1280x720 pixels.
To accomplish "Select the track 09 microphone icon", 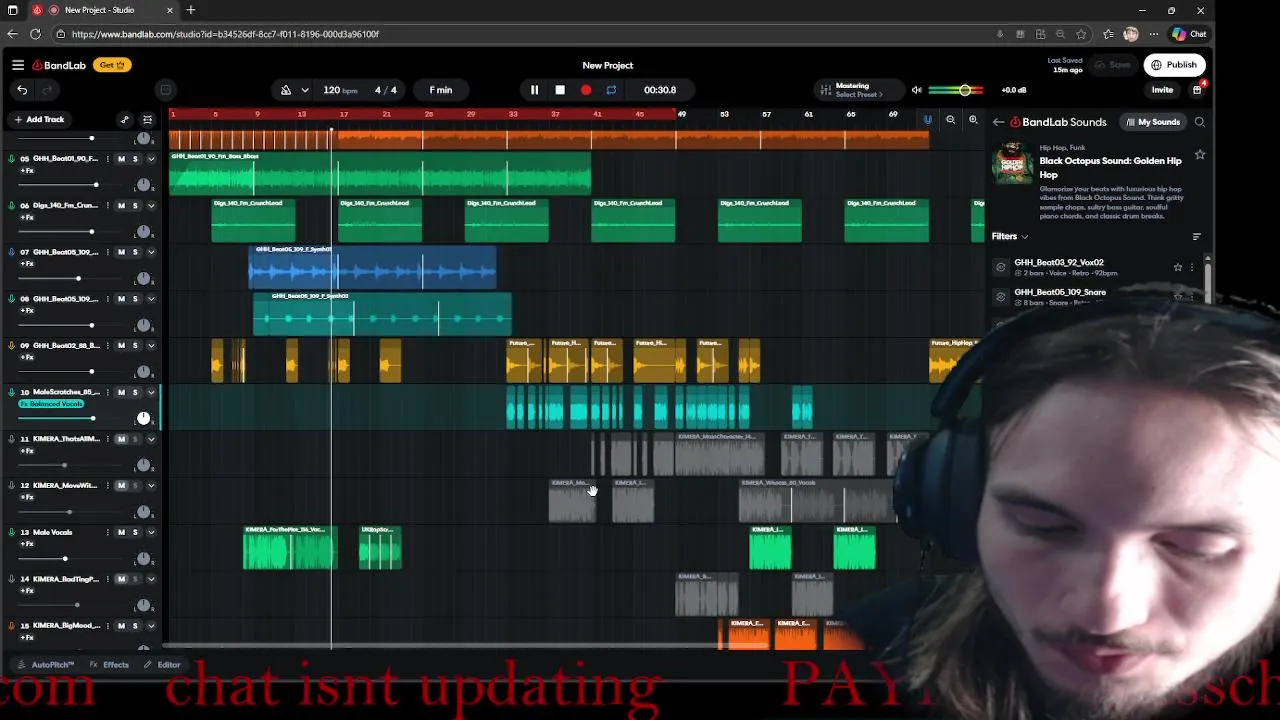I will pyautogui.click(x=11, y=346).
